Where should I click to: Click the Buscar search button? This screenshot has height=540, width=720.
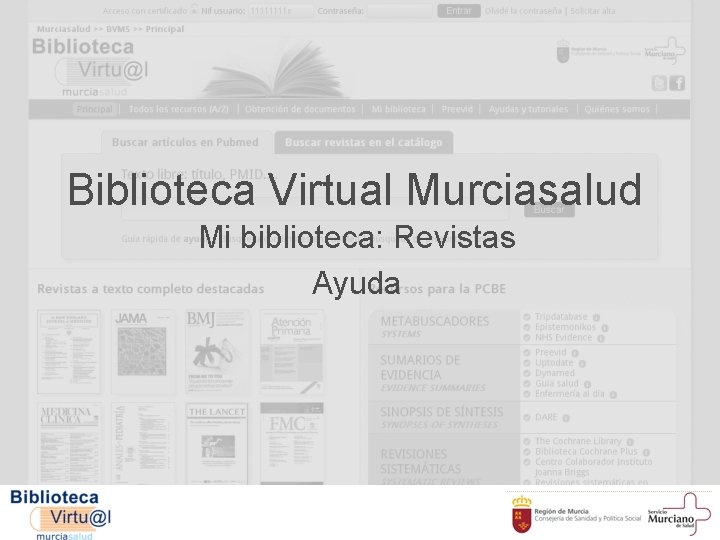(549, 210)
